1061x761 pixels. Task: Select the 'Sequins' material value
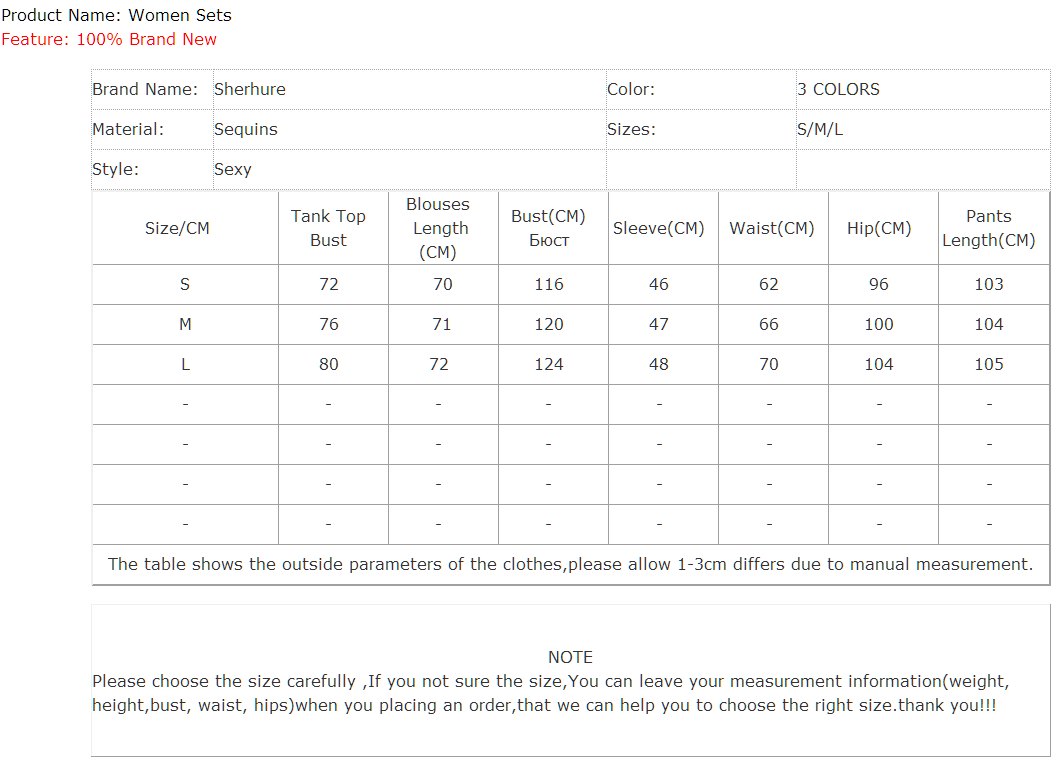point(246,129)
